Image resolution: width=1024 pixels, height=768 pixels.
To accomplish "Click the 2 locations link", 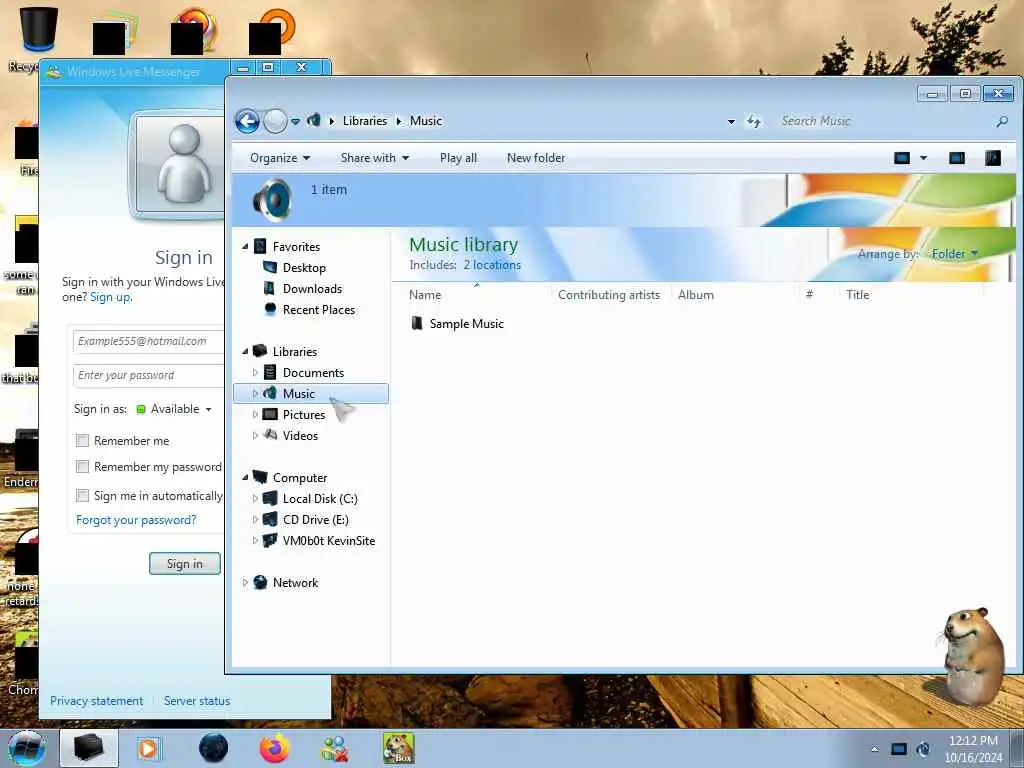I will (492, 265).
